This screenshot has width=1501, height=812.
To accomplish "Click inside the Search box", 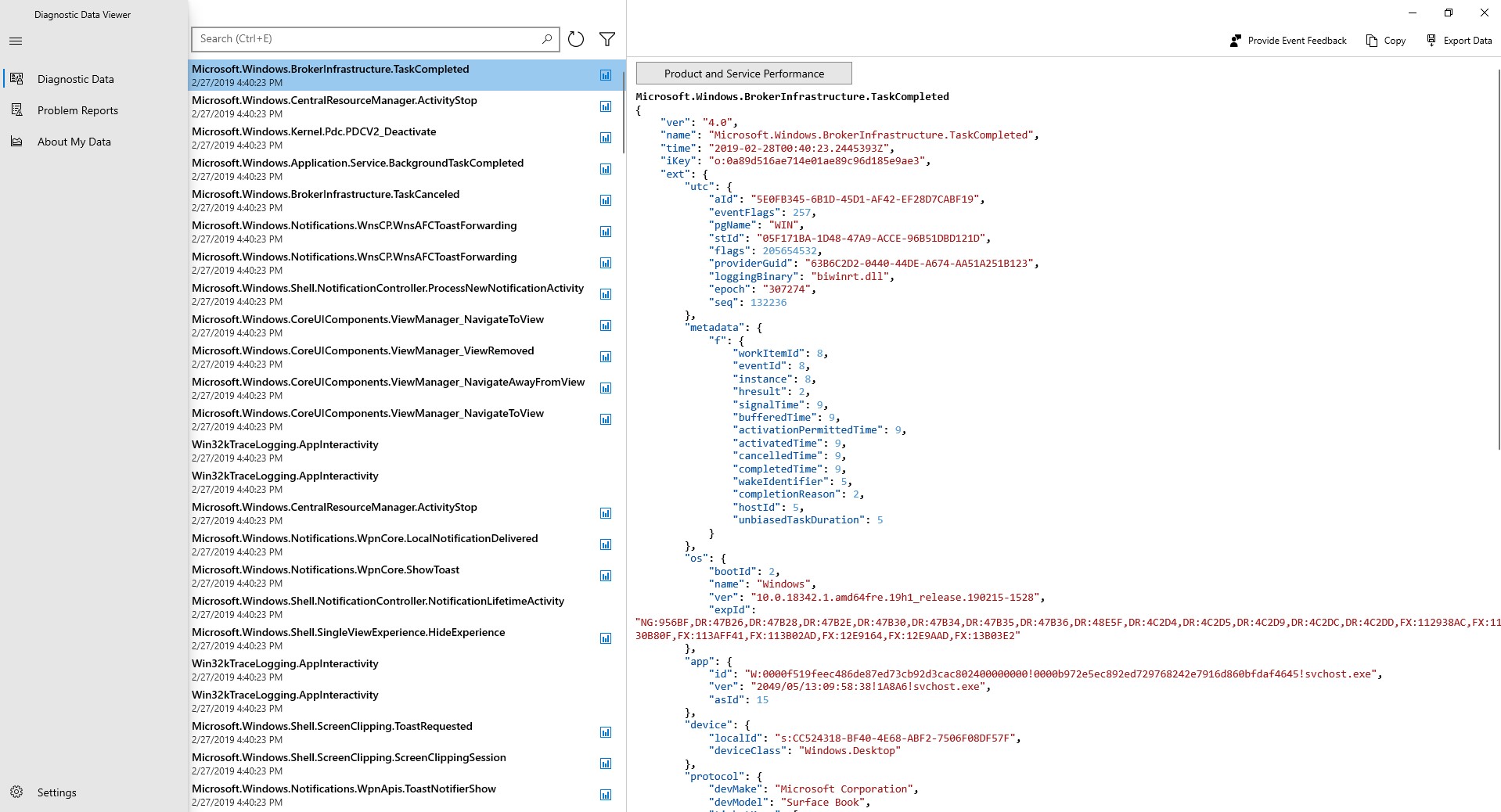I will [x=352, y=38].
